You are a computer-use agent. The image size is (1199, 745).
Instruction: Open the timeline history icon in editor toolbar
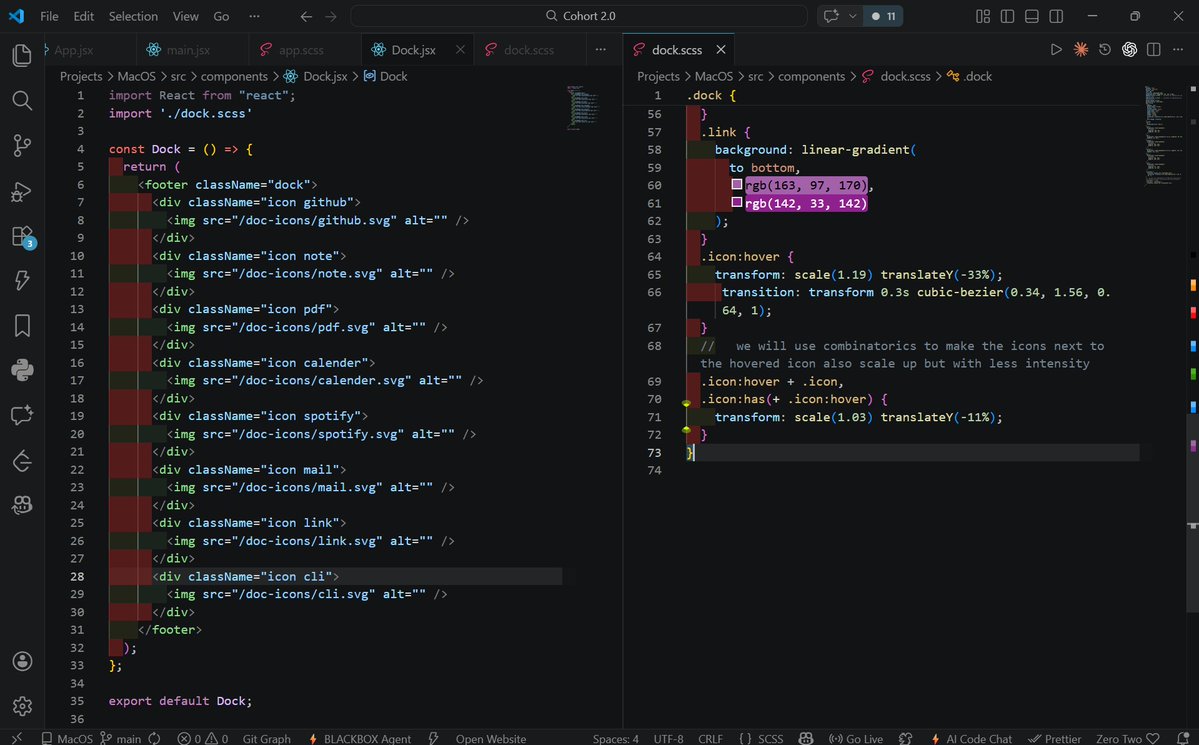[x=1105, y=50]
